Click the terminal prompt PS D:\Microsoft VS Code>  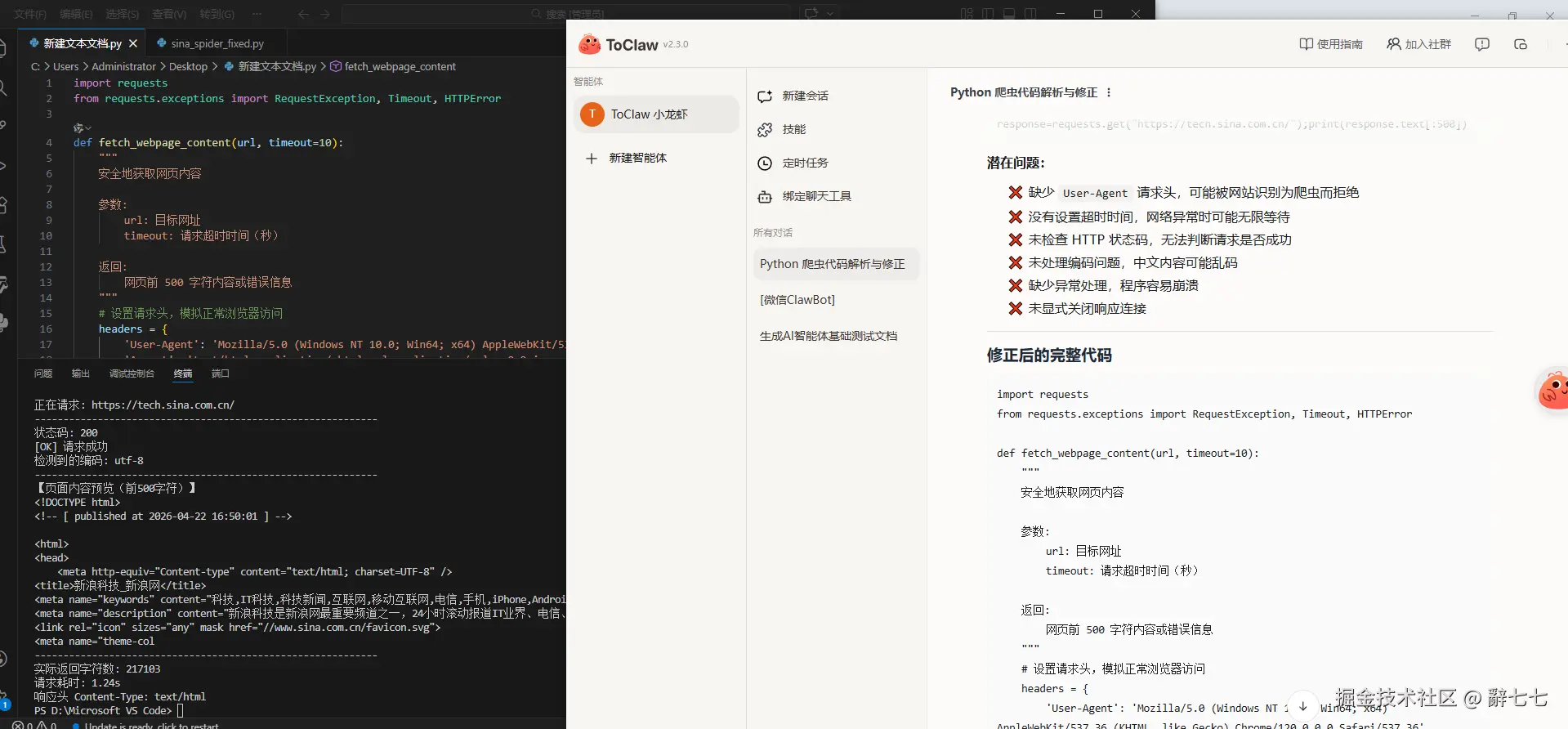[x=103, y=711]
